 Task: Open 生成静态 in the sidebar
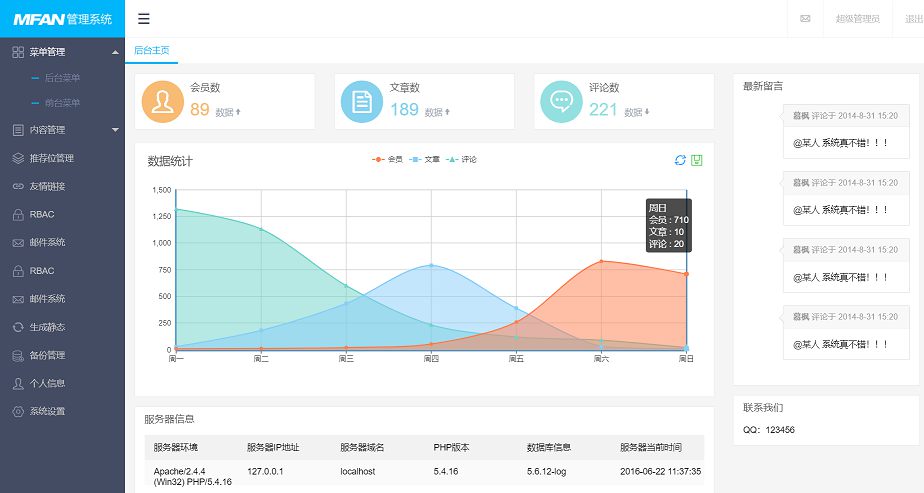pyautogui.click(x=47, y=327)
